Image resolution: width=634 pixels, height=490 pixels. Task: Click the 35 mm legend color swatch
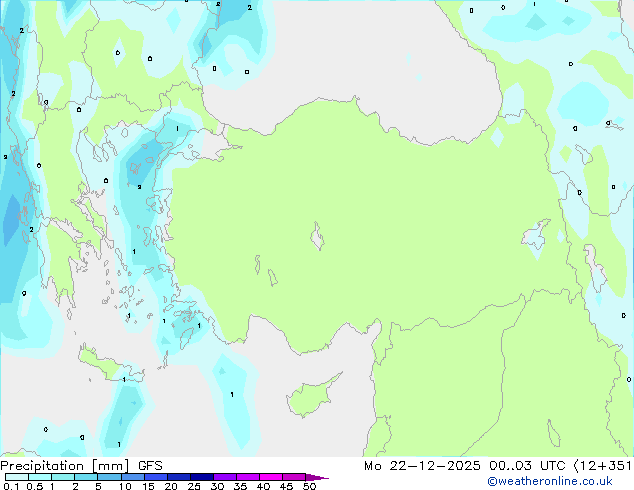click(x=248, y=477)
